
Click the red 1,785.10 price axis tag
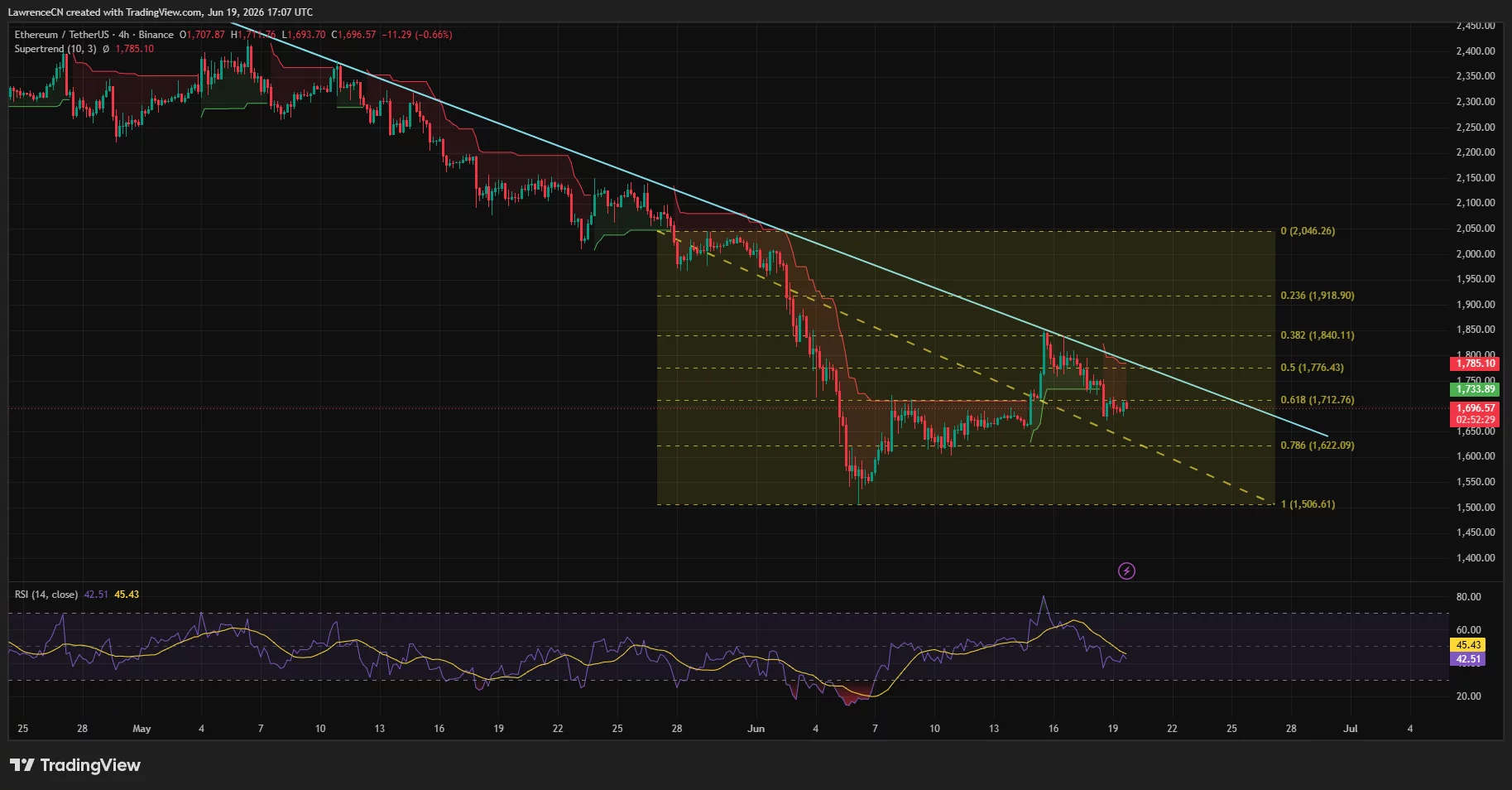pos(1476,364)
